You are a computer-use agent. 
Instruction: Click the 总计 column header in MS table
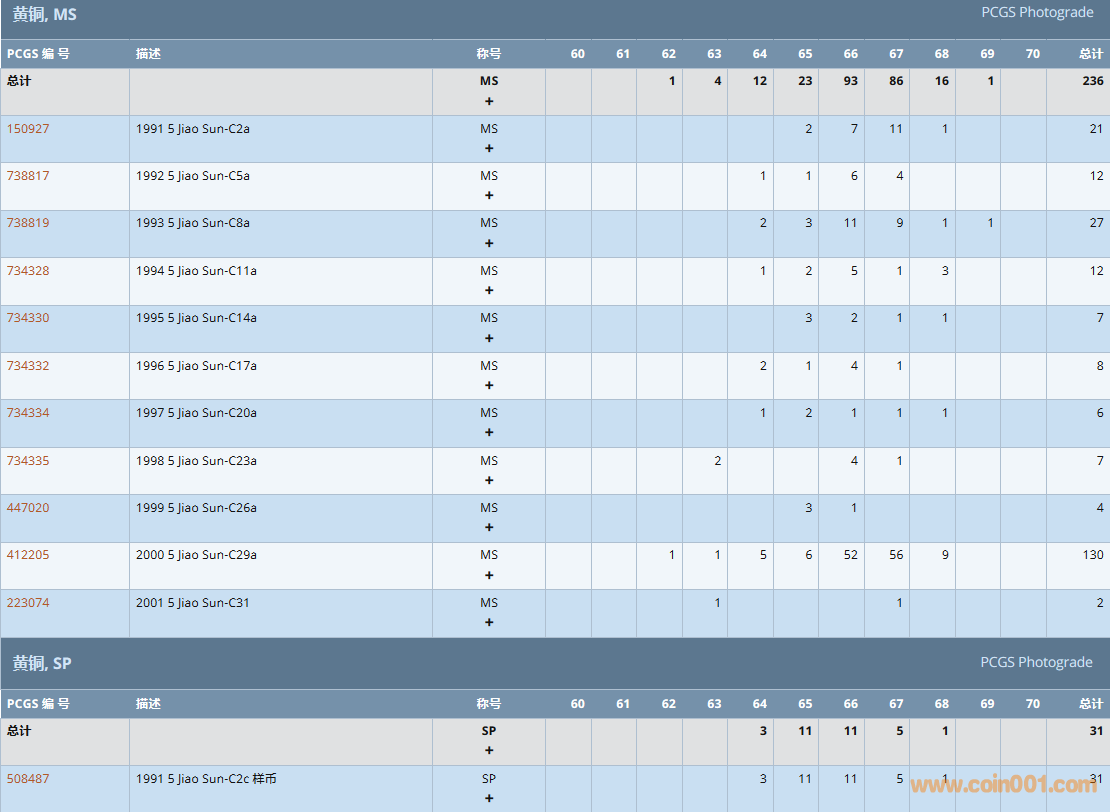[x=1091, y=54]
